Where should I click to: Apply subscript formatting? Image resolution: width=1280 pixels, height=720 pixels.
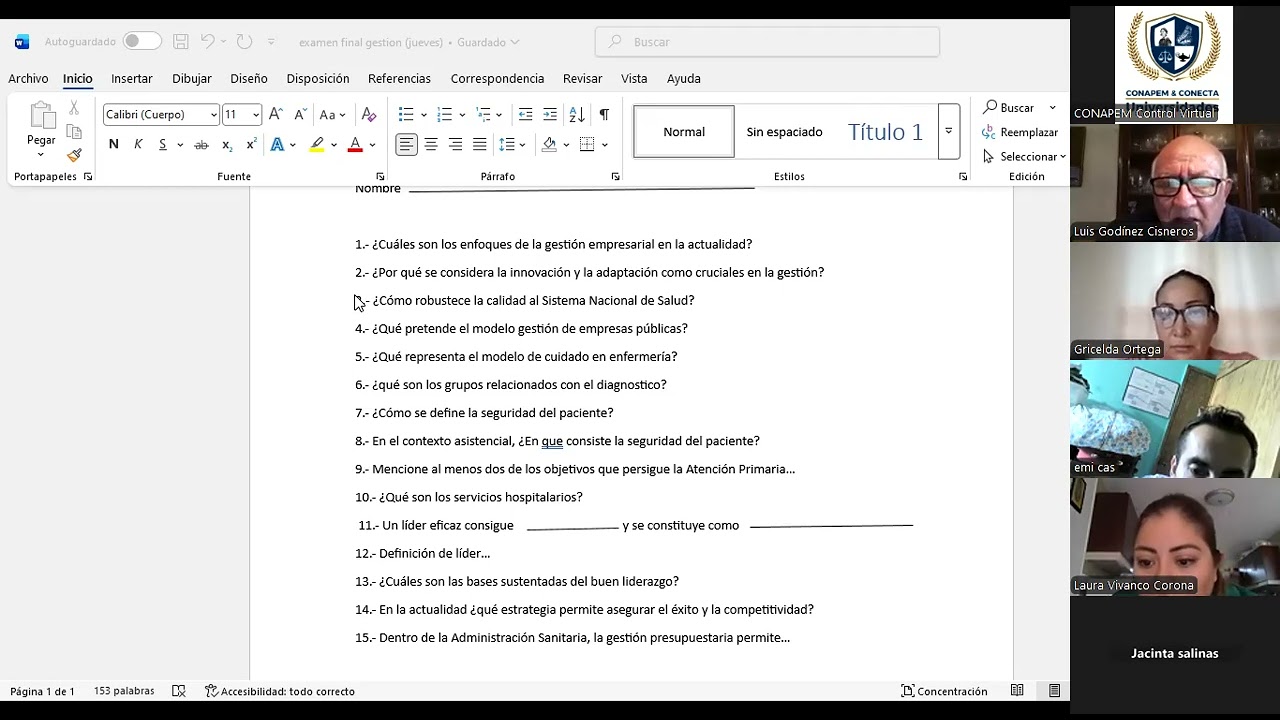227,145
